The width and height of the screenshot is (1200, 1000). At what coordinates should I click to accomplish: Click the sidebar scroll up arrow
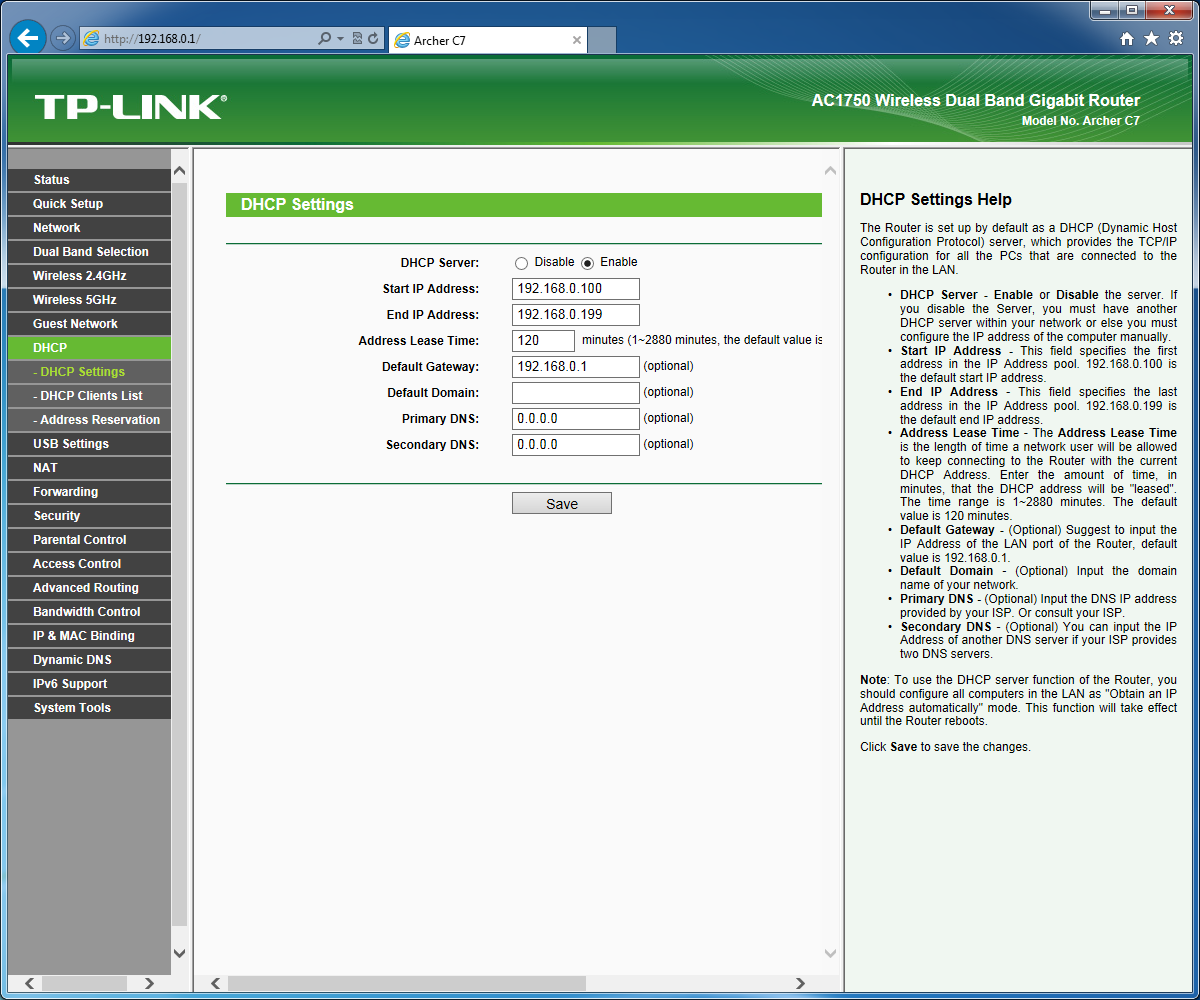(180, 170)
